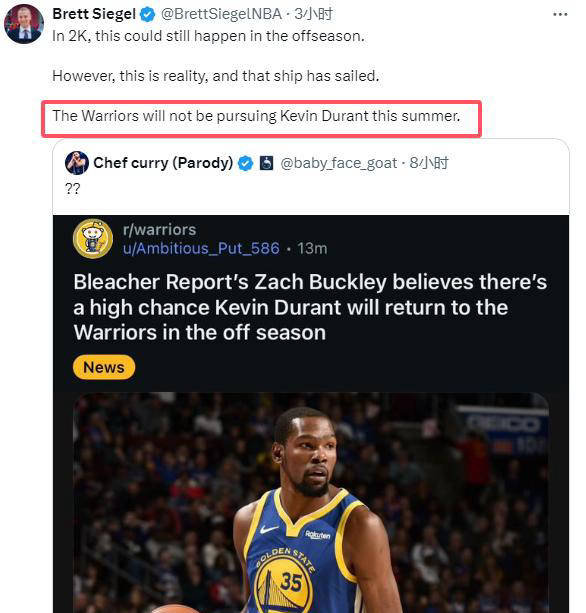Select the yellow News flair tag
586x613 pixels.
point(104,367)
